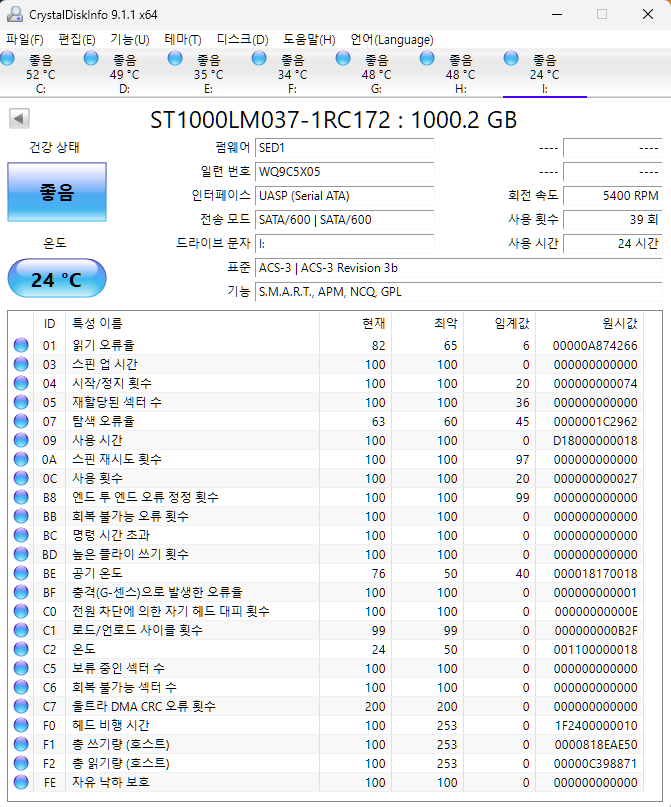Click status orb for 명령 시간 초과 row
This screenshot has width=671, height=807.
(x=21, y=535)
